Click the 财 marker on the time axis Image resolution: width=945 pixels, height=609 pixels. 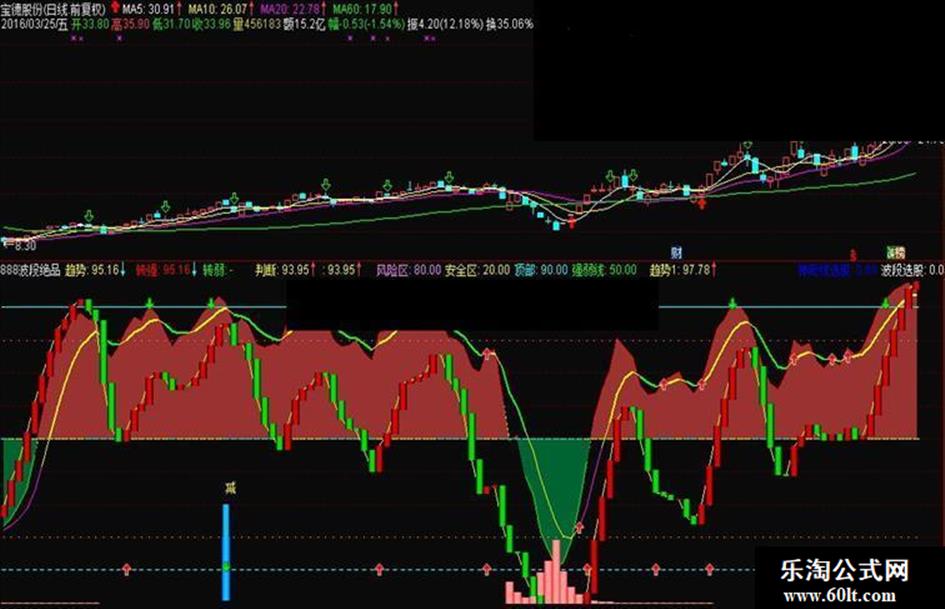click(x=676, y=252)
